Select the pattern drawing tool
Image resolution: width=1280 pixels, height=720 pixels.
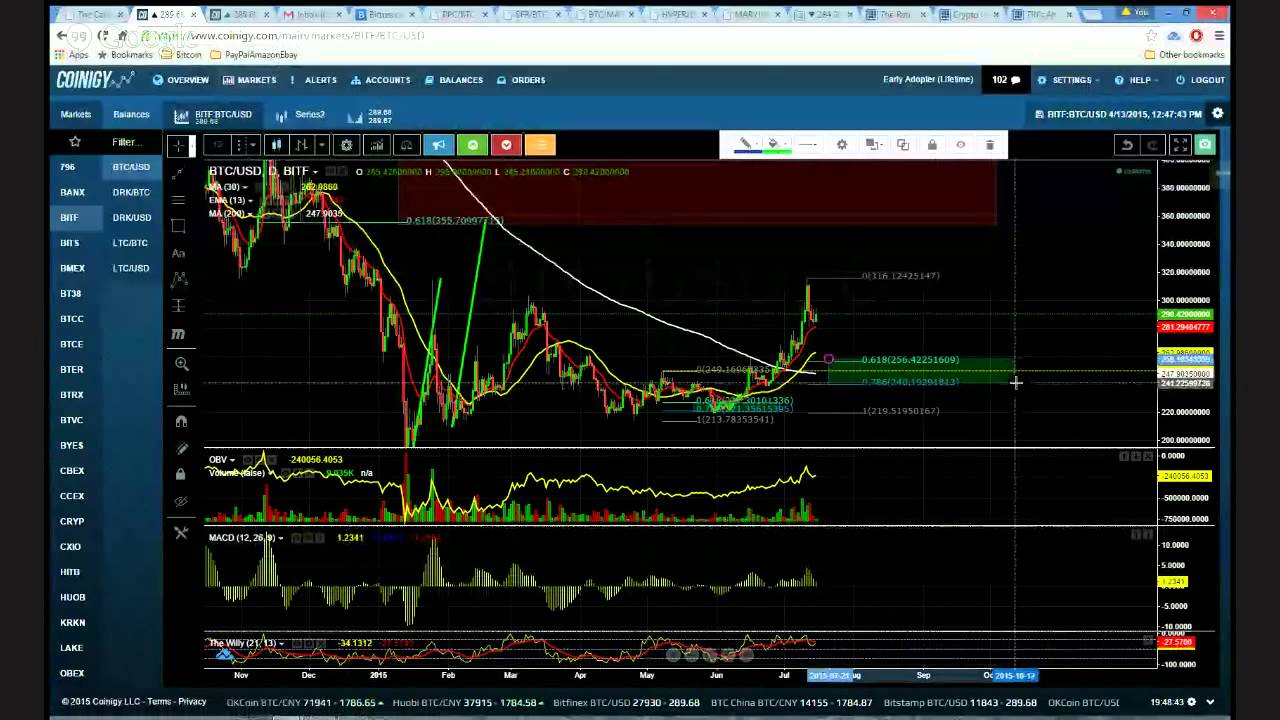(x=179, y=279)
